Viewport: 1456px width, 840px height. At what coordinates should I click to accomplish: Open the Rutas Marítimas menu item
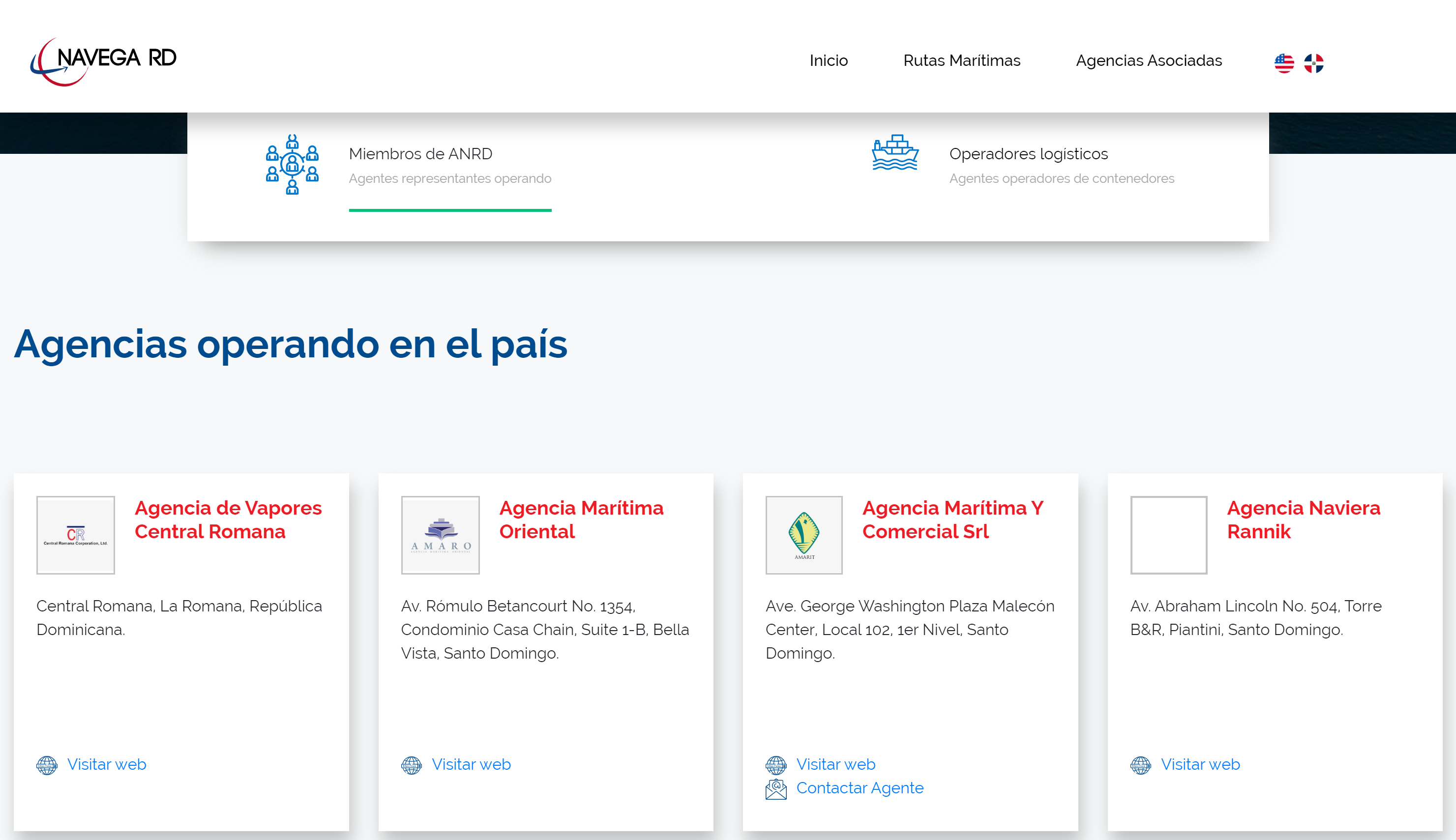[x=961, y=60]
